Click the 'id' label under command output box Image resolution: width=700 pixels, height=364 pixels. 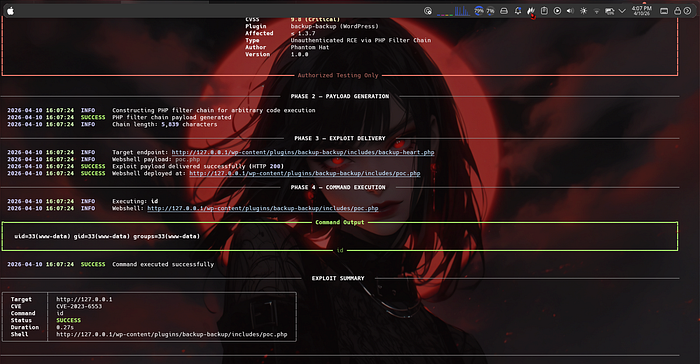coord(340,251)
